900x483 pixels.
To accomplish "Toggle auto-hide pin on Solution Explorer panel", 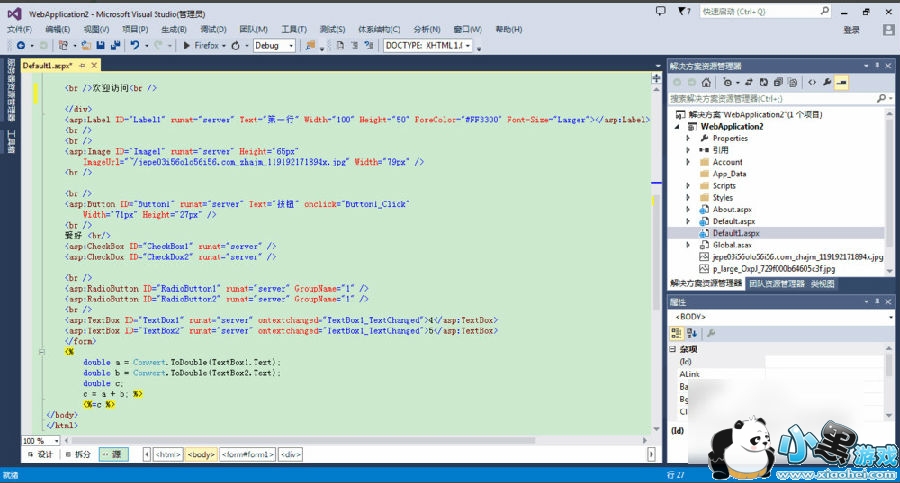I will click(x=877, y=66).
